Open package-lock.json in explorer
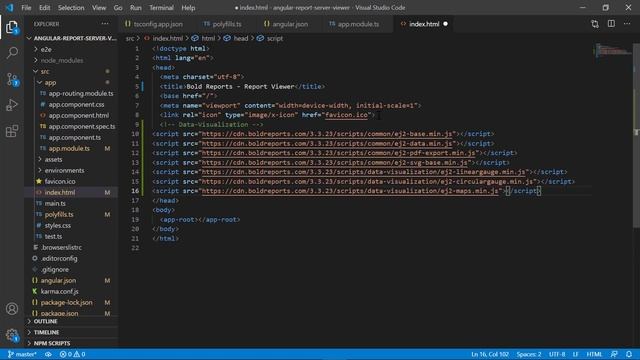Image resolution: width=640 pixels, height=360 pixels. point(67,303)
